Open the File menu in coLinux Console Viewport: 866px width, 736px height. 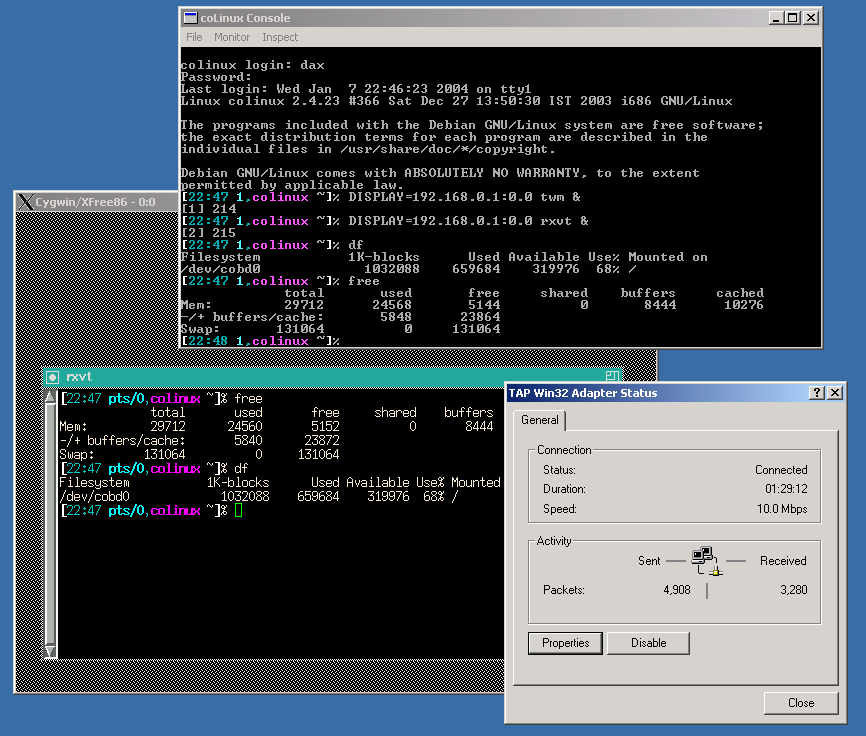(194, 37)
